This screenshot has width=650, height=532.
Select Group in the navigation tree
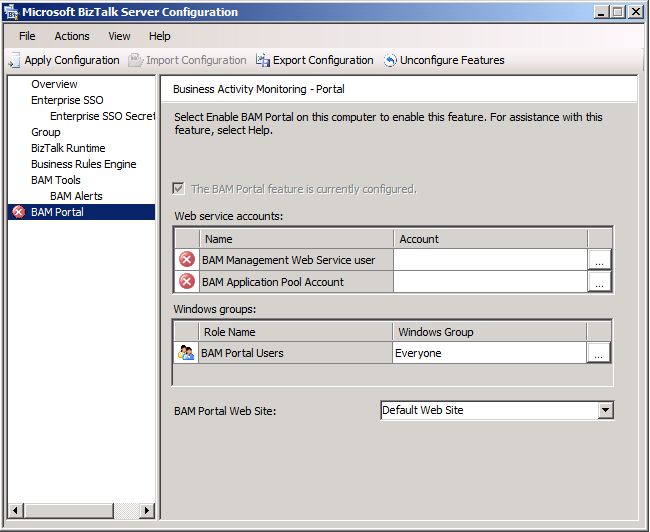click(46, 132)
